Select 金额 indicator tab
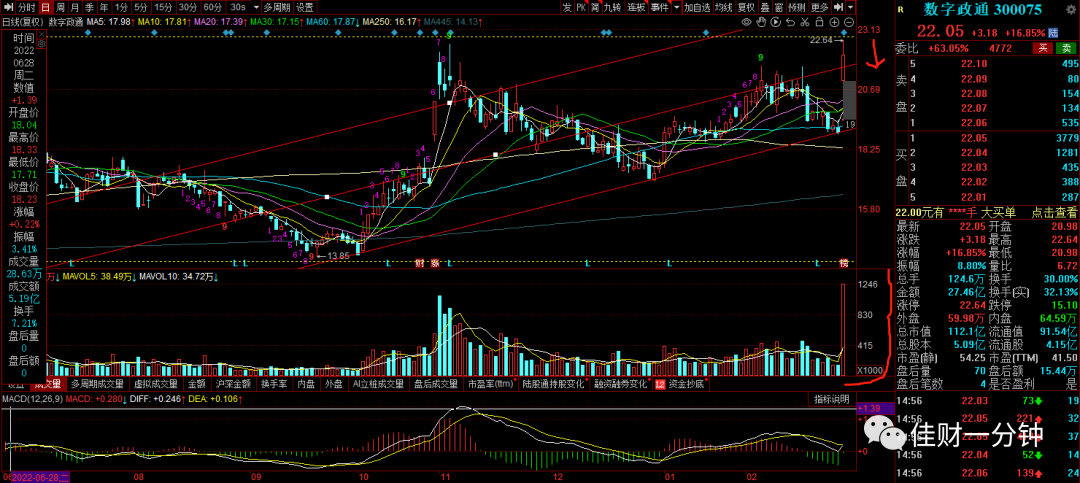 196,383
